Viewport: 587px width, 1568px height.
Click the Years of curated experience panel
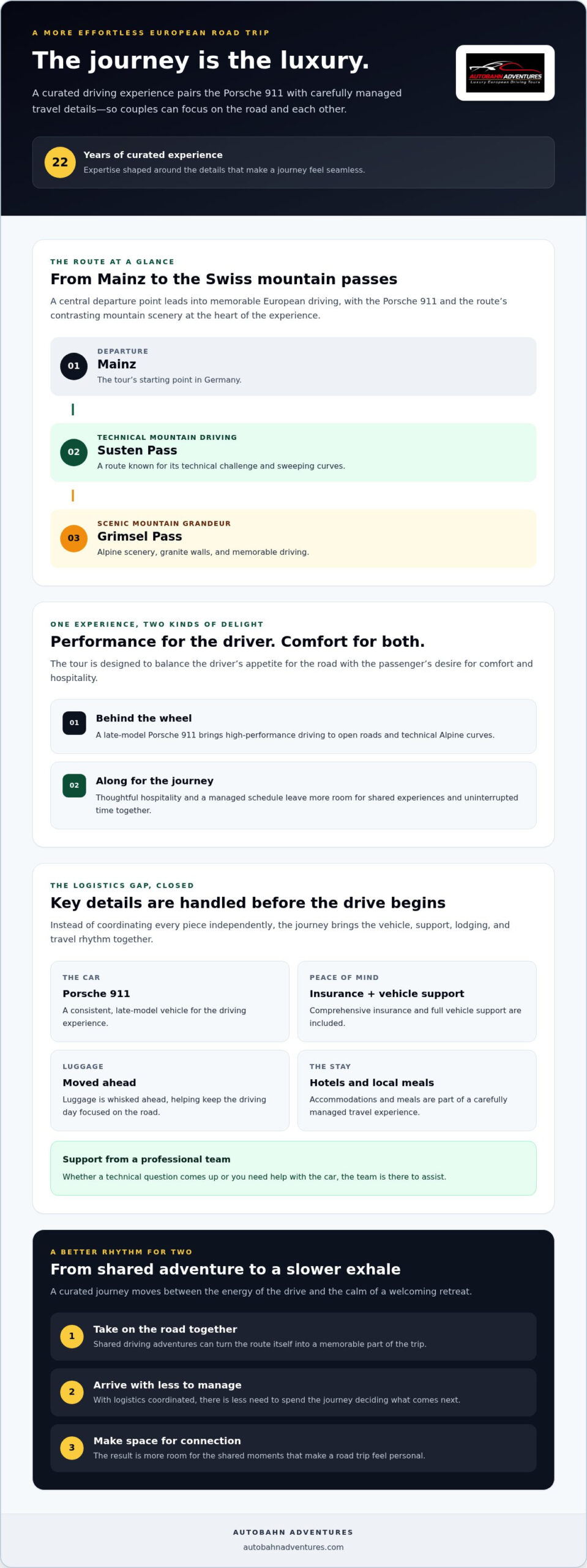293,162
